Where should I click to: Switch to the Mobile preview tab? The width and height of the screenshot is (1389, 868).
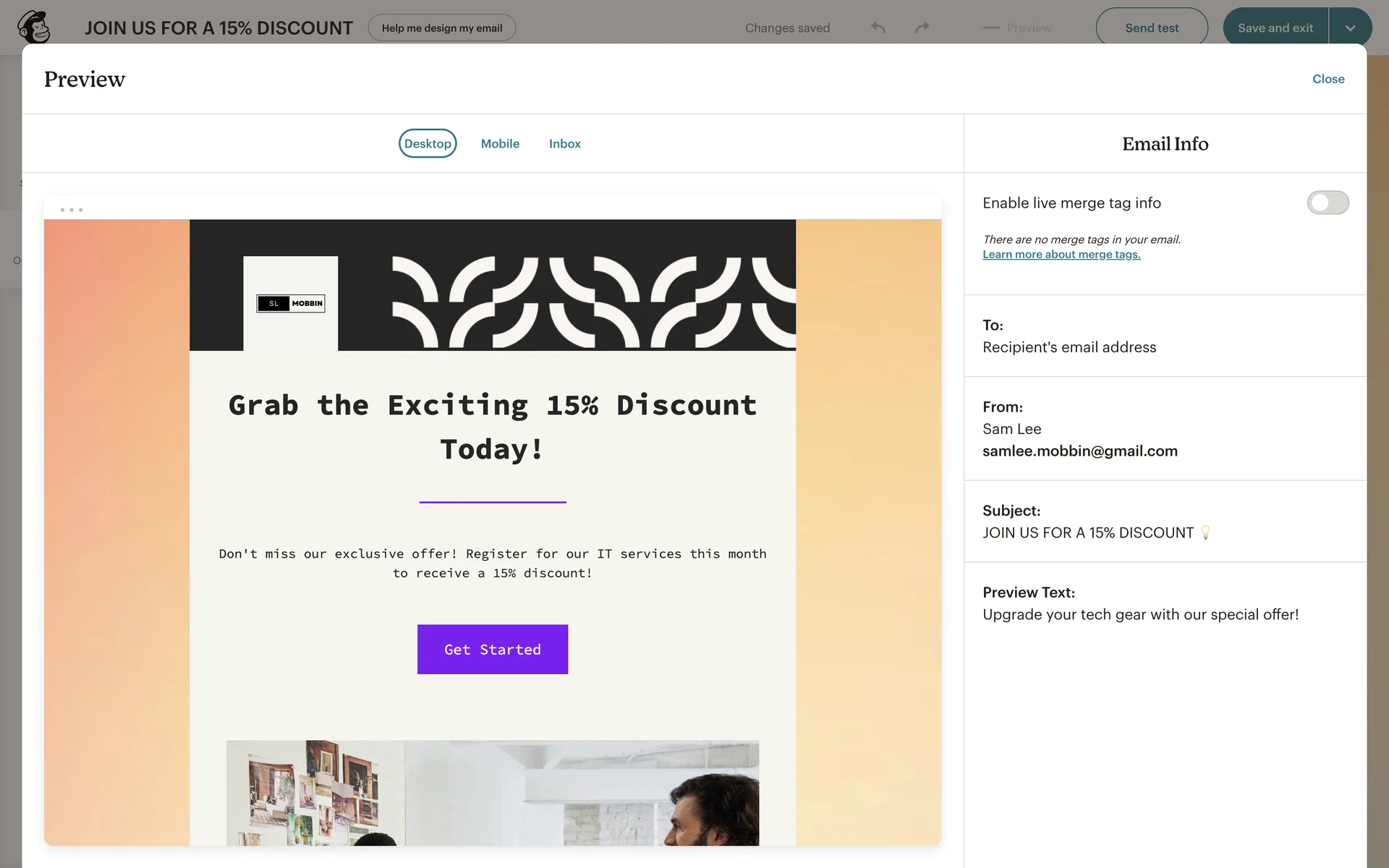(500, 143)
